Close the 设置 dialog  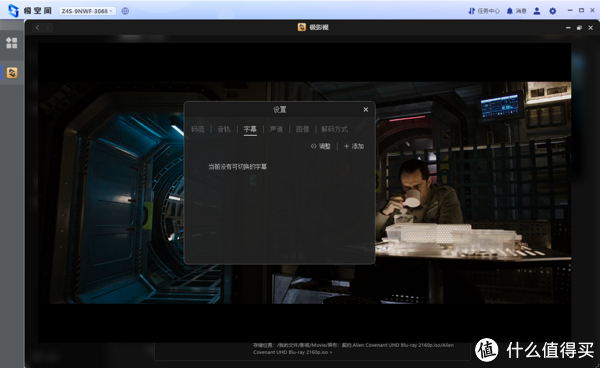pyautogui.click(x=365, y=110)
